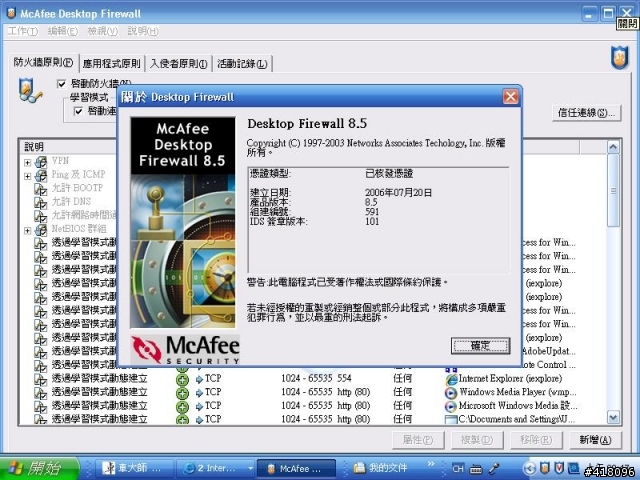Click 確定 button in About dialog
The width and height of the screenshot is (640, 480).
[480, 346]
